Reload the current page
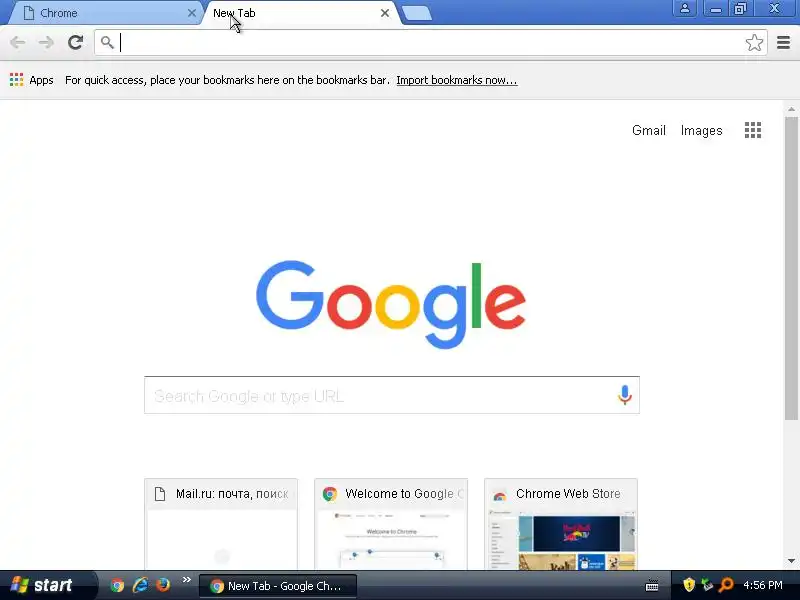Screen dimensions: 800x600 coord(76,42)
